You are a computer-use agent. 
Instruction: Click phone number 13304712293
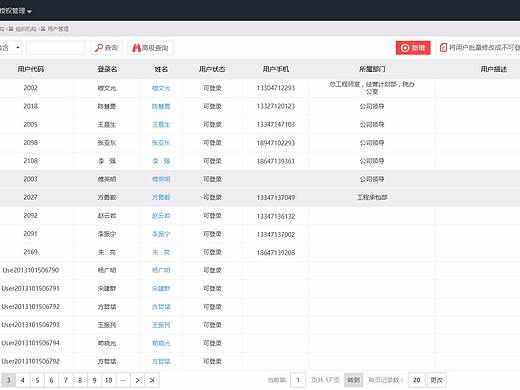[x=276, y=88]
